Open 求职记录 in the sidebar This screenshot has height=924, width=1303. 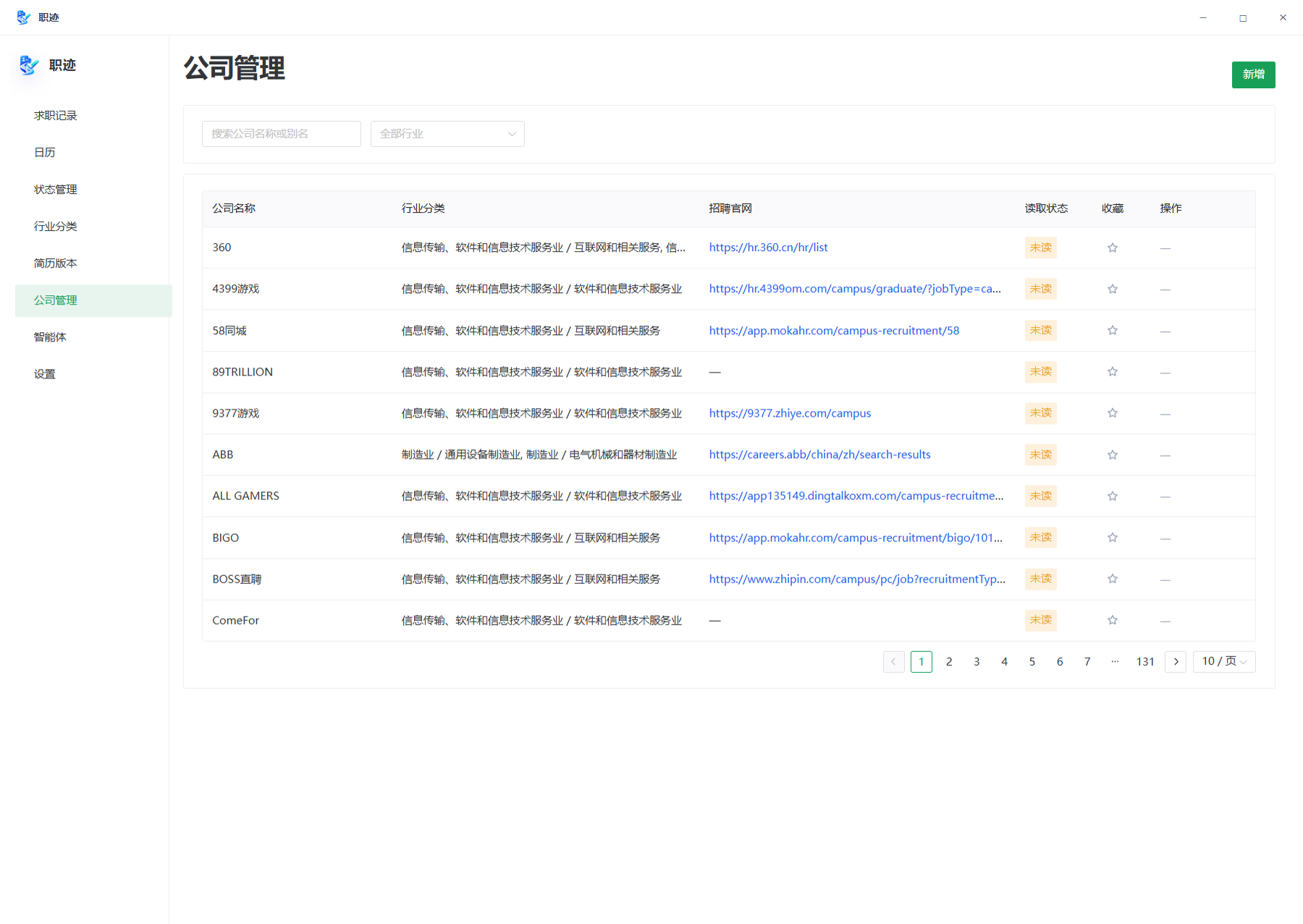click(93, 116)
